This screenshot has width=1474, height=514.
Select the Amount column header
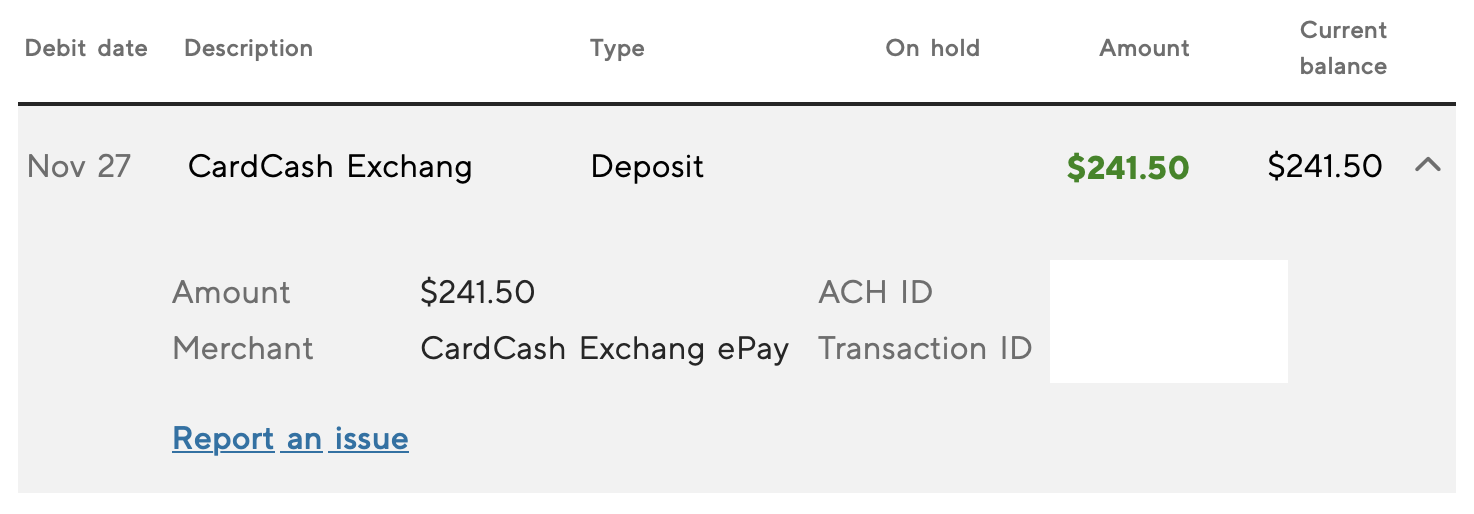click(x=1145, y=48)
